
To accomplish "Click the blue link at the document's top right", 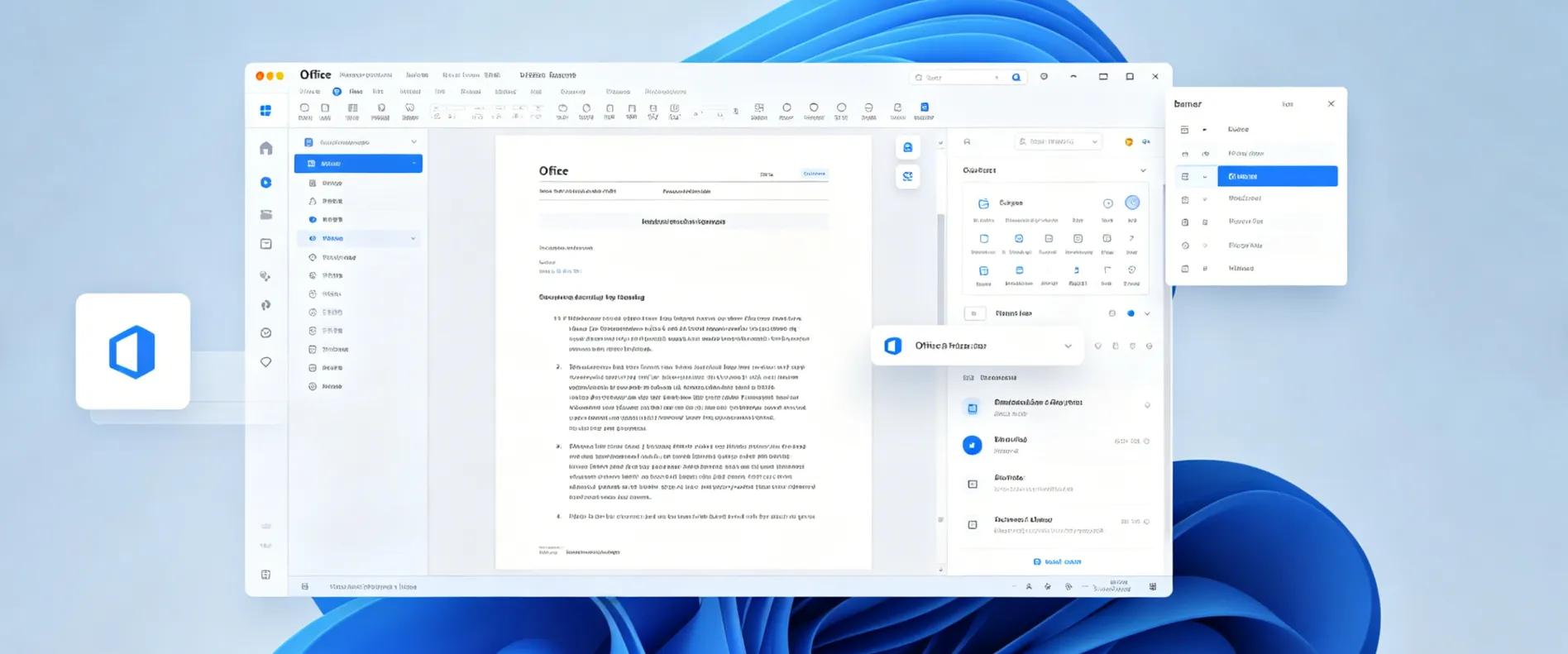I will 814,174.
